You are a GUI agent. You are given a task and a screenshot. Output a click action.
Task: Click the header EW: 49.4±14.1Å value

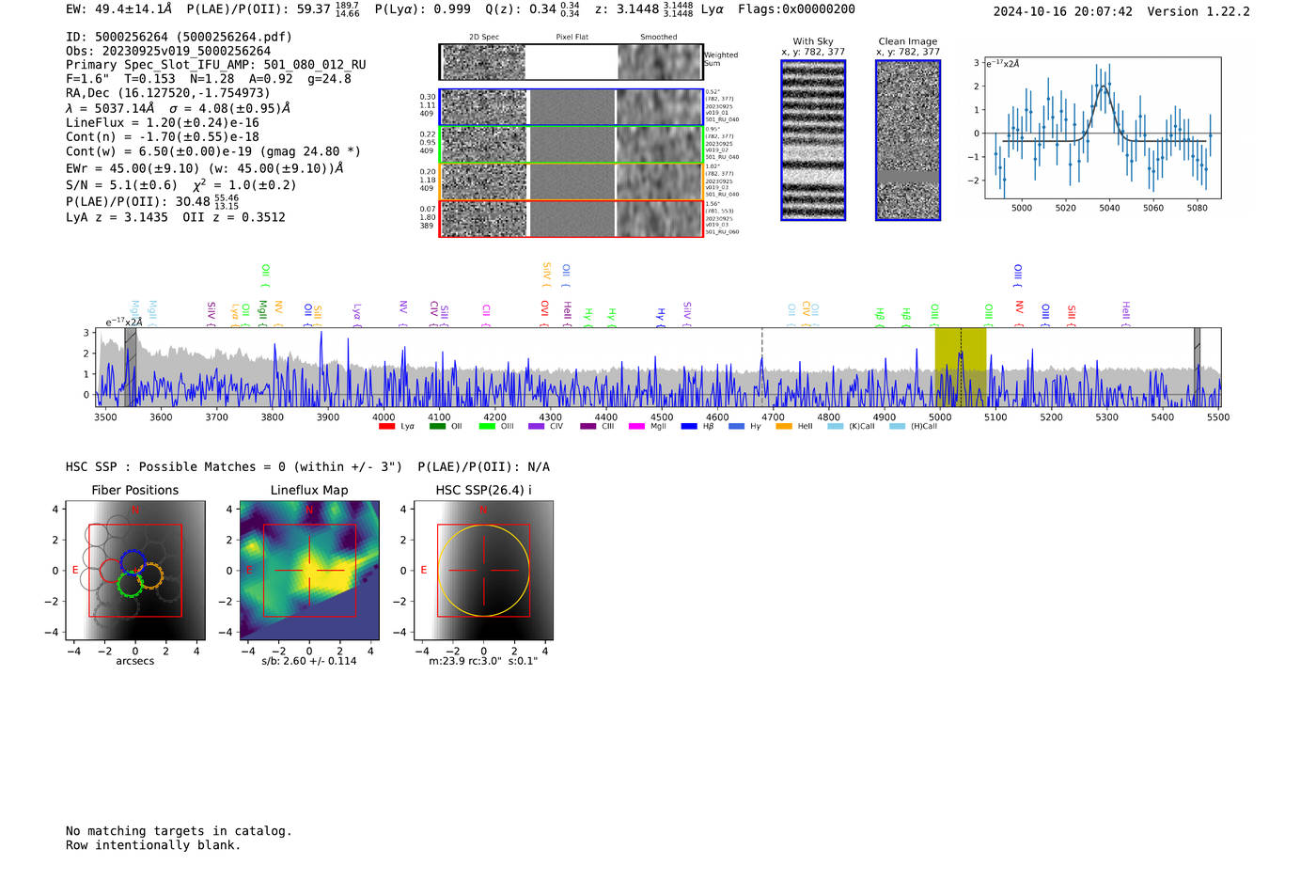119,8
